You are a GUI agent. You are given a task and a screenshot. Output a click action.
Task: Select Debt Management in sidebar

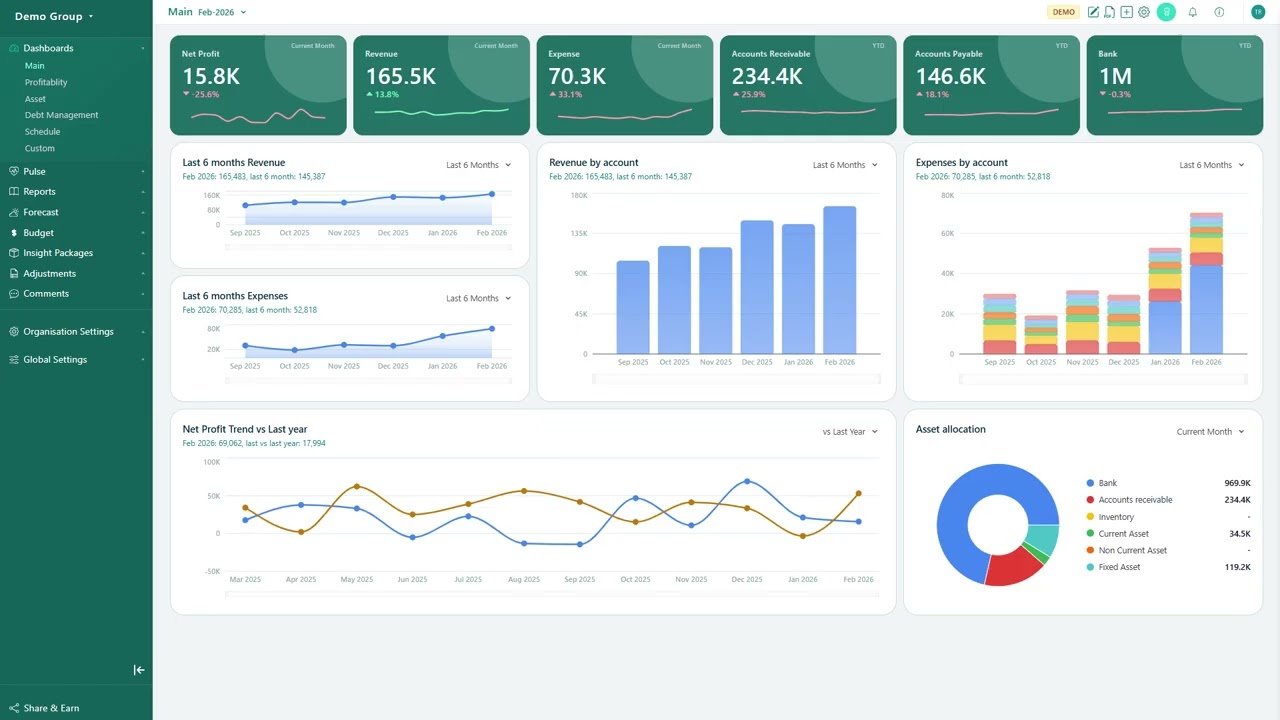coord(61,115)
